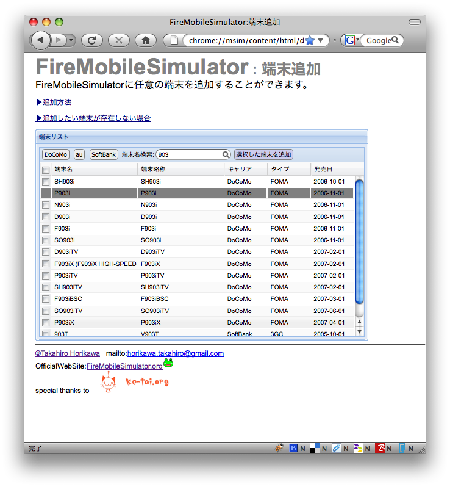Image resolution: width=450 pixels, height=487 pixels.
Task: Open the @Takahiro Horikawa link
Action: point(67,353)
